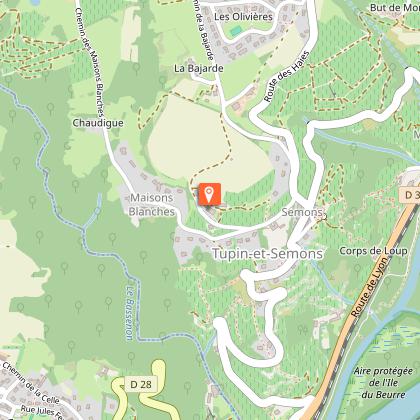
Task: Click the Tupin-et-Semons town label
Action: click(x=268, y=254)
